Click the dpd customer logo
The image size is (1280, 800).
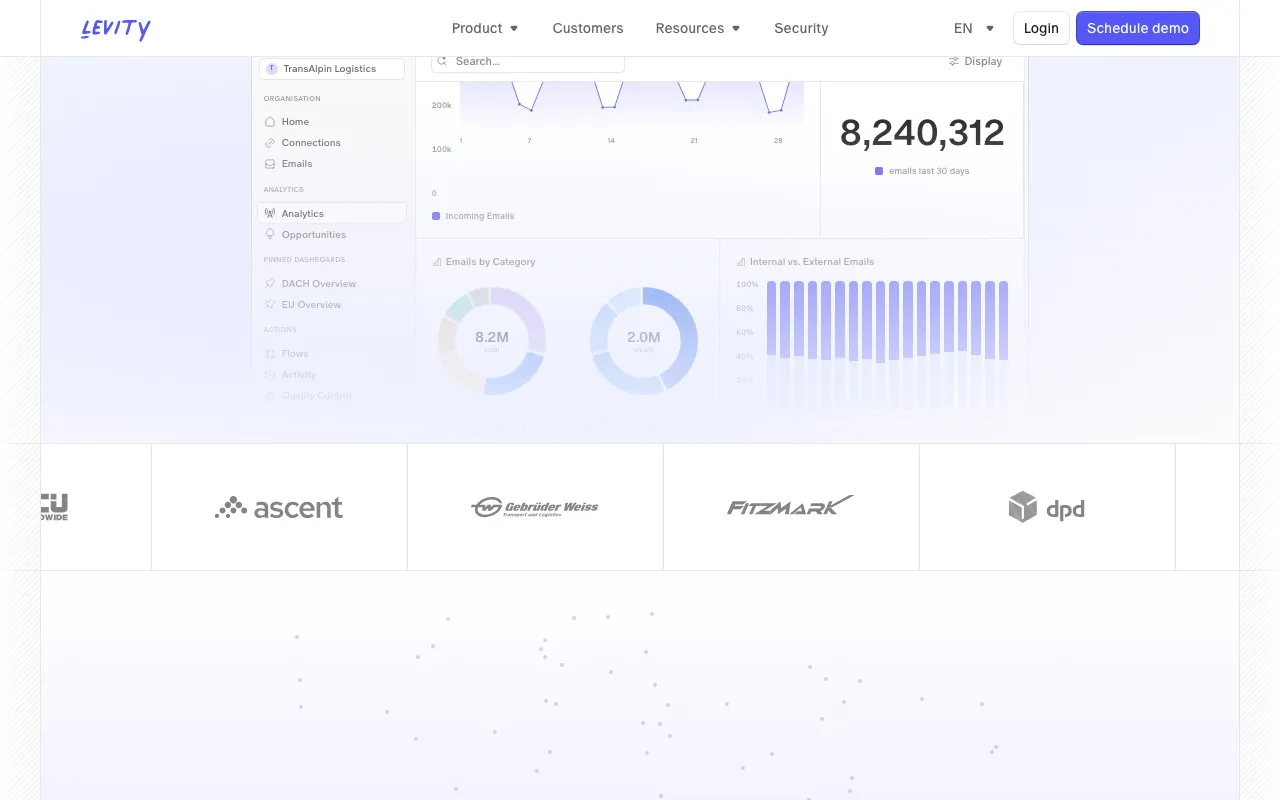[1047, 507]
